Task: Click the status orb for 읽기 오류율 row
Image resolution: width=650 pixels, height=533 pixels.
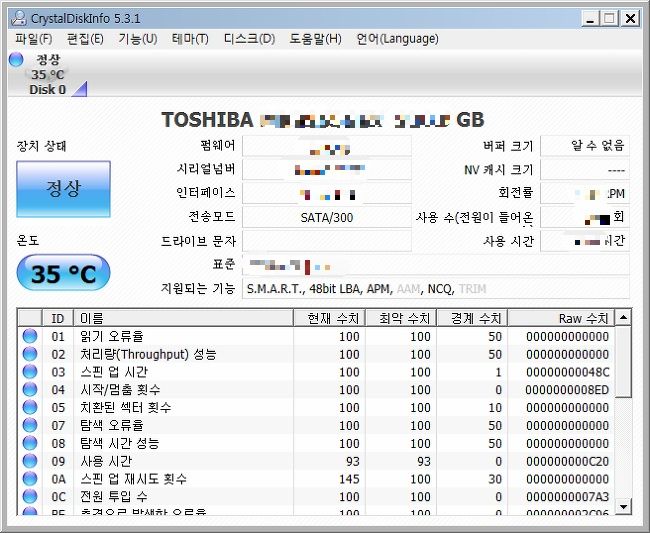Action: click(30, 336)
